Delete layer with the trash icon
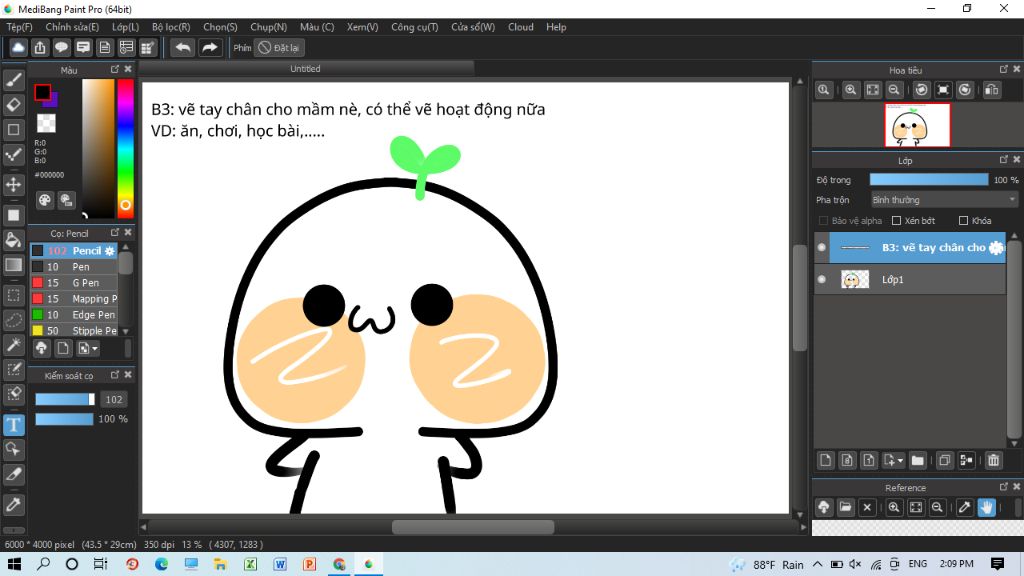 click(x=993, y=460)
